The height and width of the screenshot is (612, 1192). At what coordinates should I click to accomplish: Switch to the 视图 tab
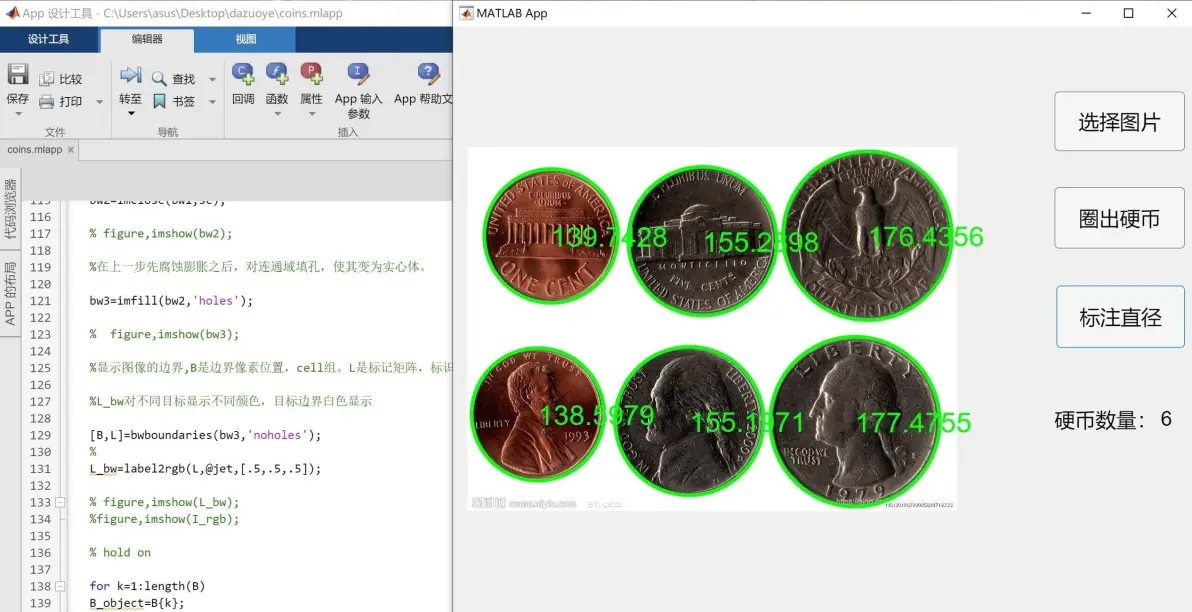[x=246, y=40]
